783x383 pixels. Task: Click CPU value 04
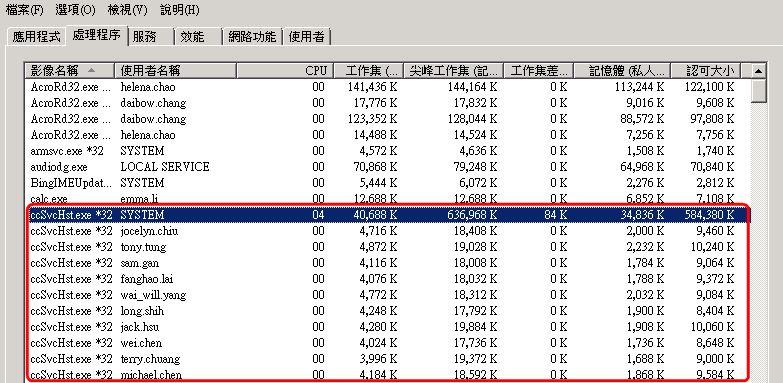318,215
